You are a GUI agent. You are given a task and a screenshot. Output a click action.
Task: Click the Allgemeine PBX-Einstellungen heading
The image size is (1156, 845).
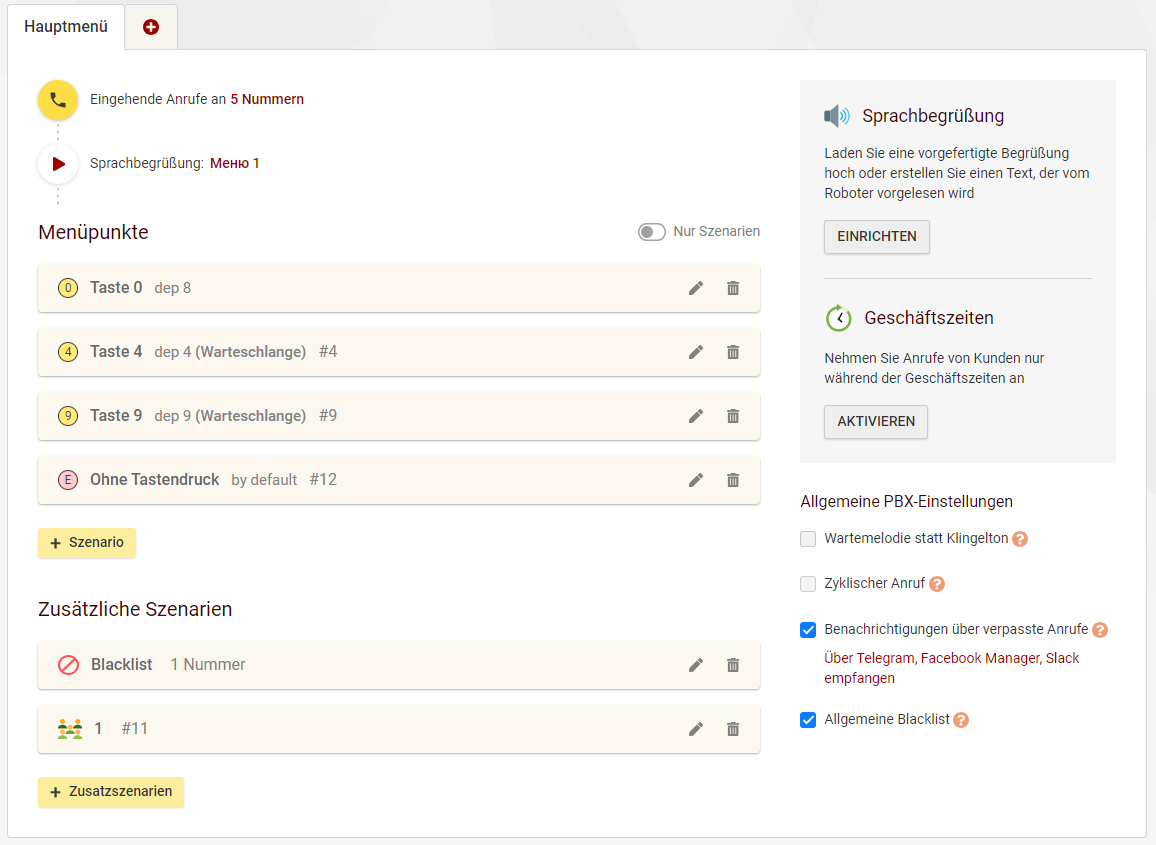(906, 501)
